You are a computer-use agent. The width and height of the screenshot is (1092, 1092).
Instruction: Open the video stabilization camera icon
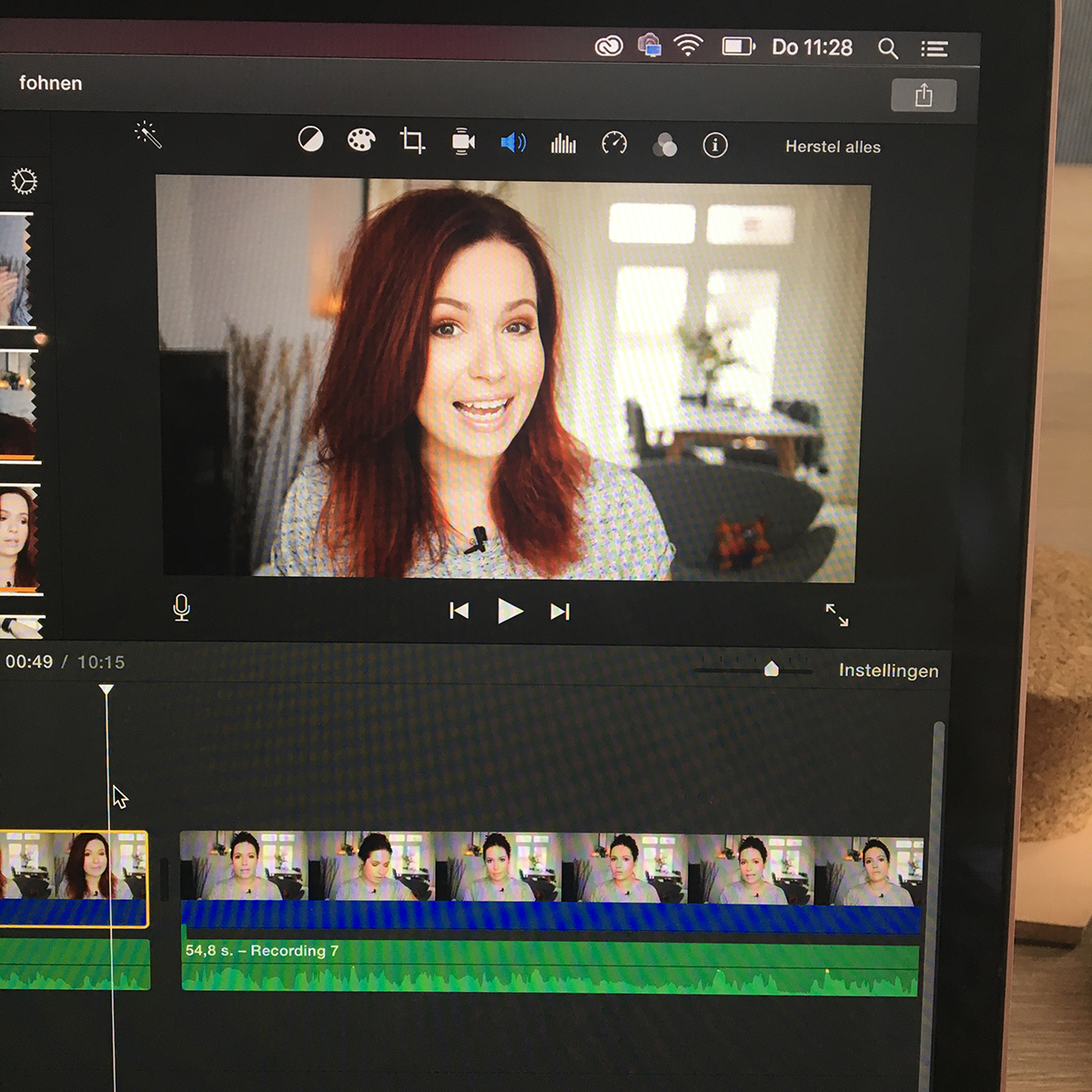(x=463, y=142)
